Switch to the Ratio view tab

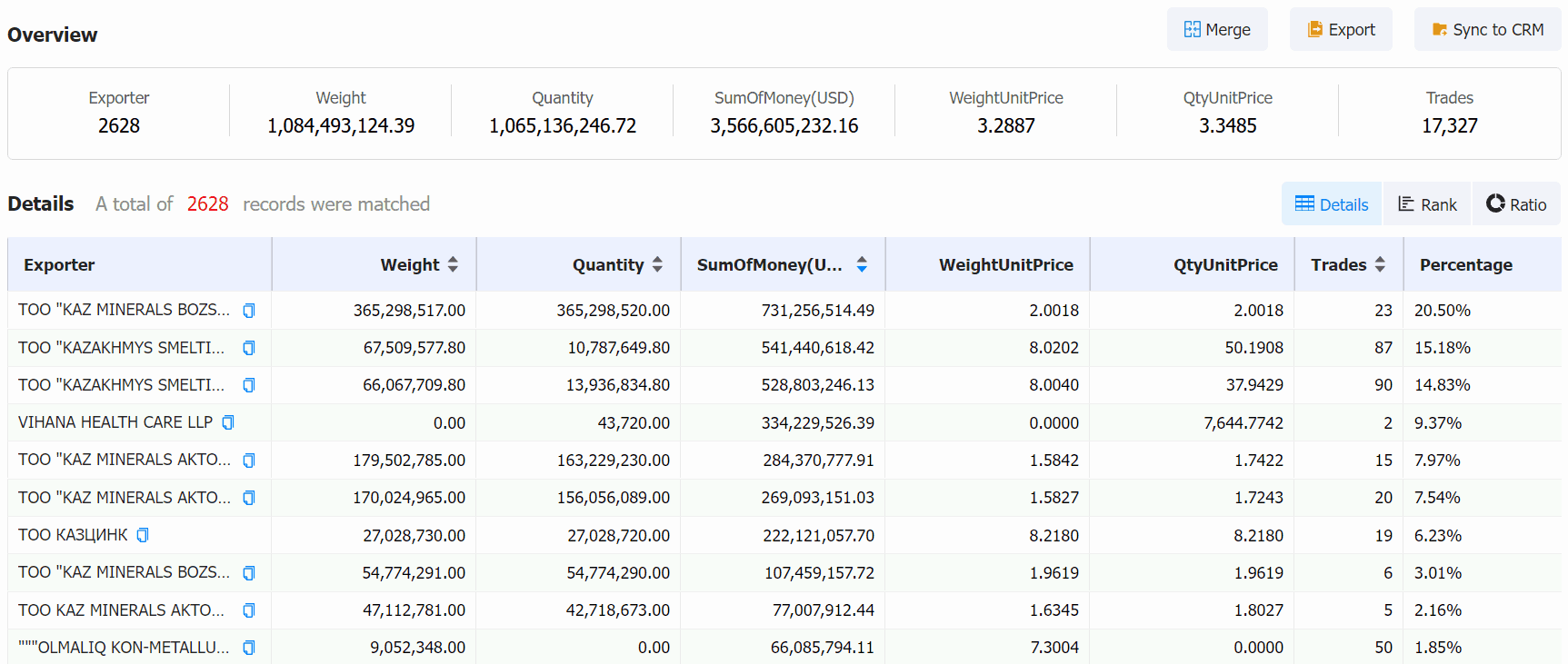click(x=1516, y=204)
